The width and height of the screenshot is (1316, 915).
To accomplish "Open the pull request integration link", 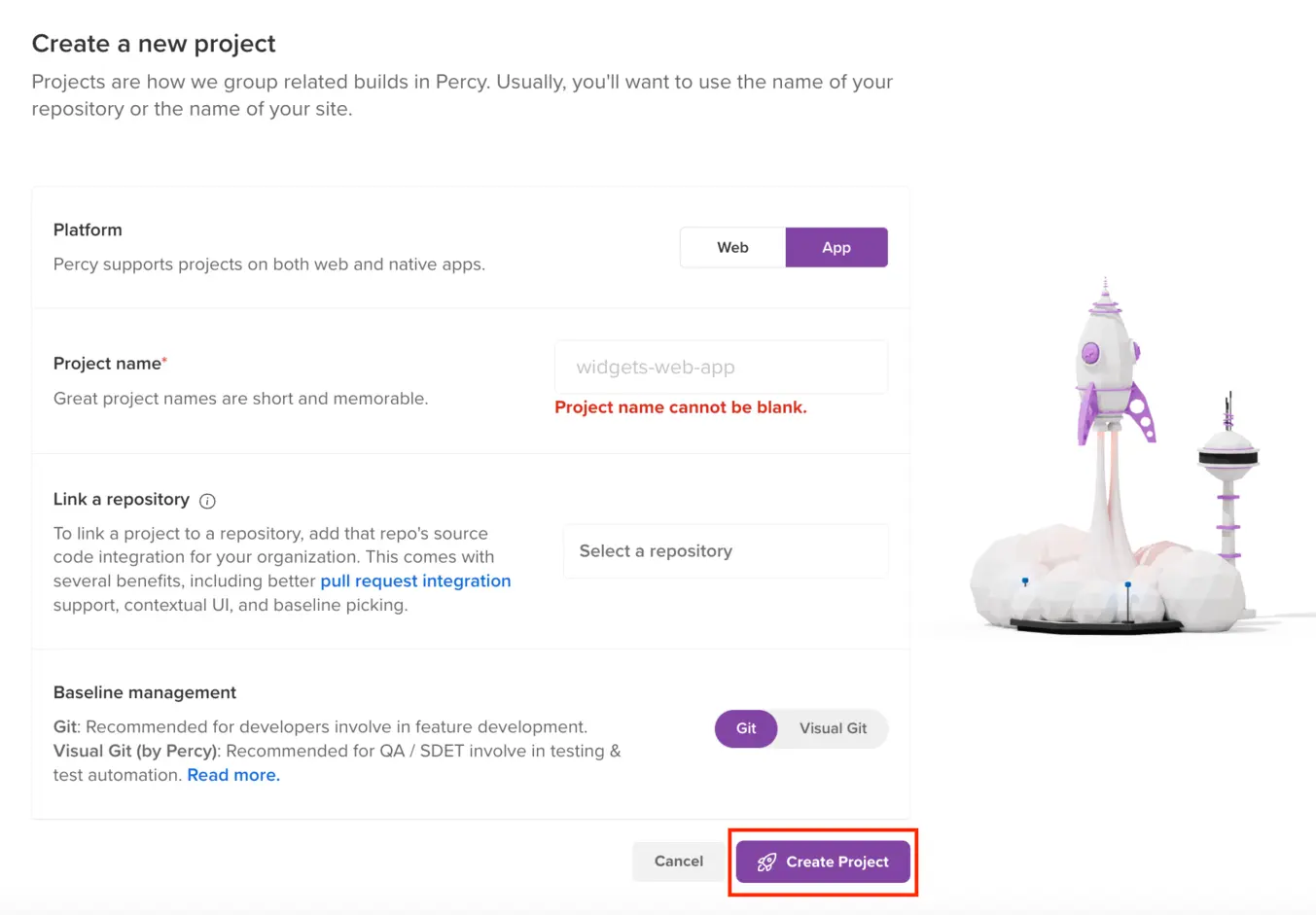I will pyautogui.click(x=415, y=581).
